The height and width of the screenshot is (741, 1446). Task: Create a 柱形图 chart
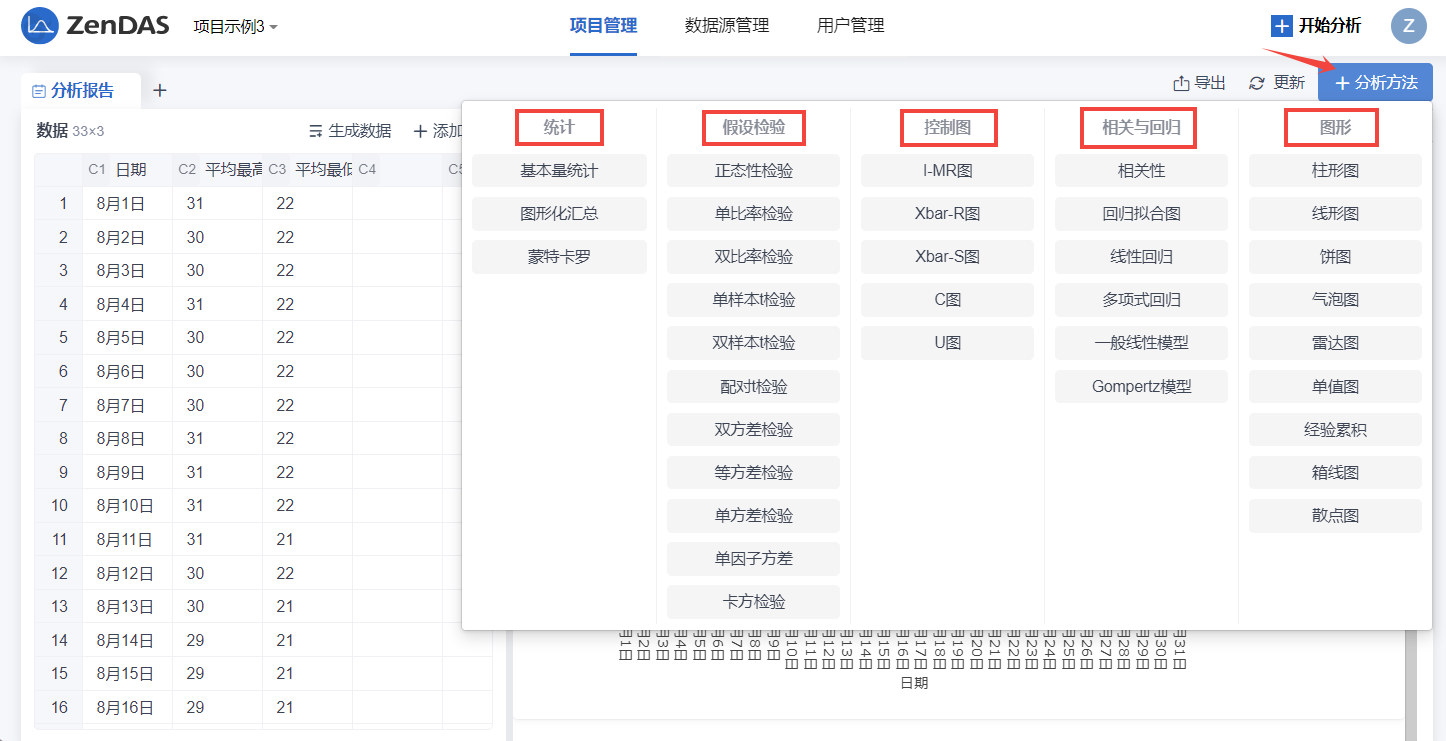pyautogui.click(x=1335, y=171)
